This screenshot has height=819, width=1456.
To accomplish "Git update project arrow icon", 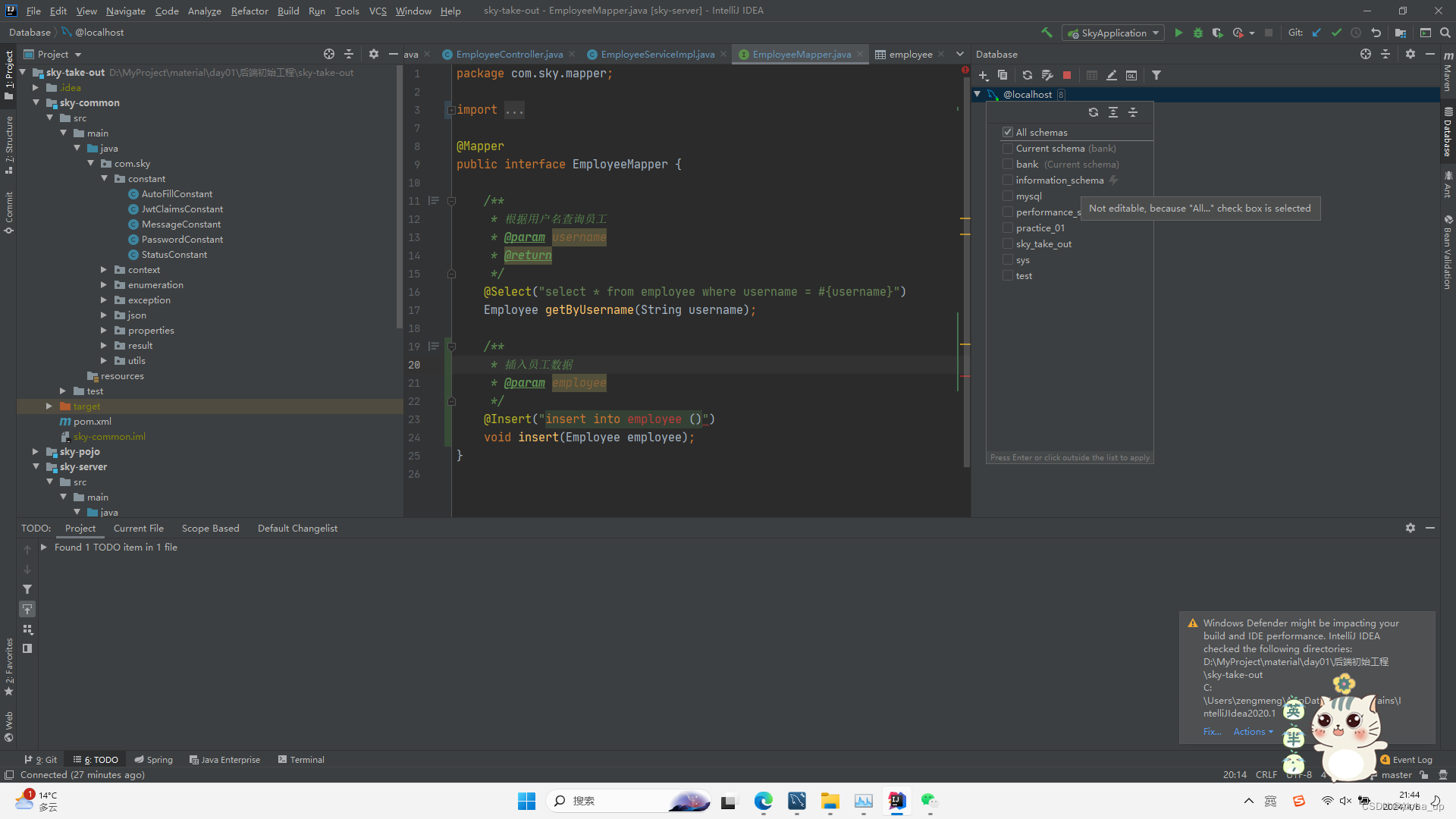I will [1317, 33].
